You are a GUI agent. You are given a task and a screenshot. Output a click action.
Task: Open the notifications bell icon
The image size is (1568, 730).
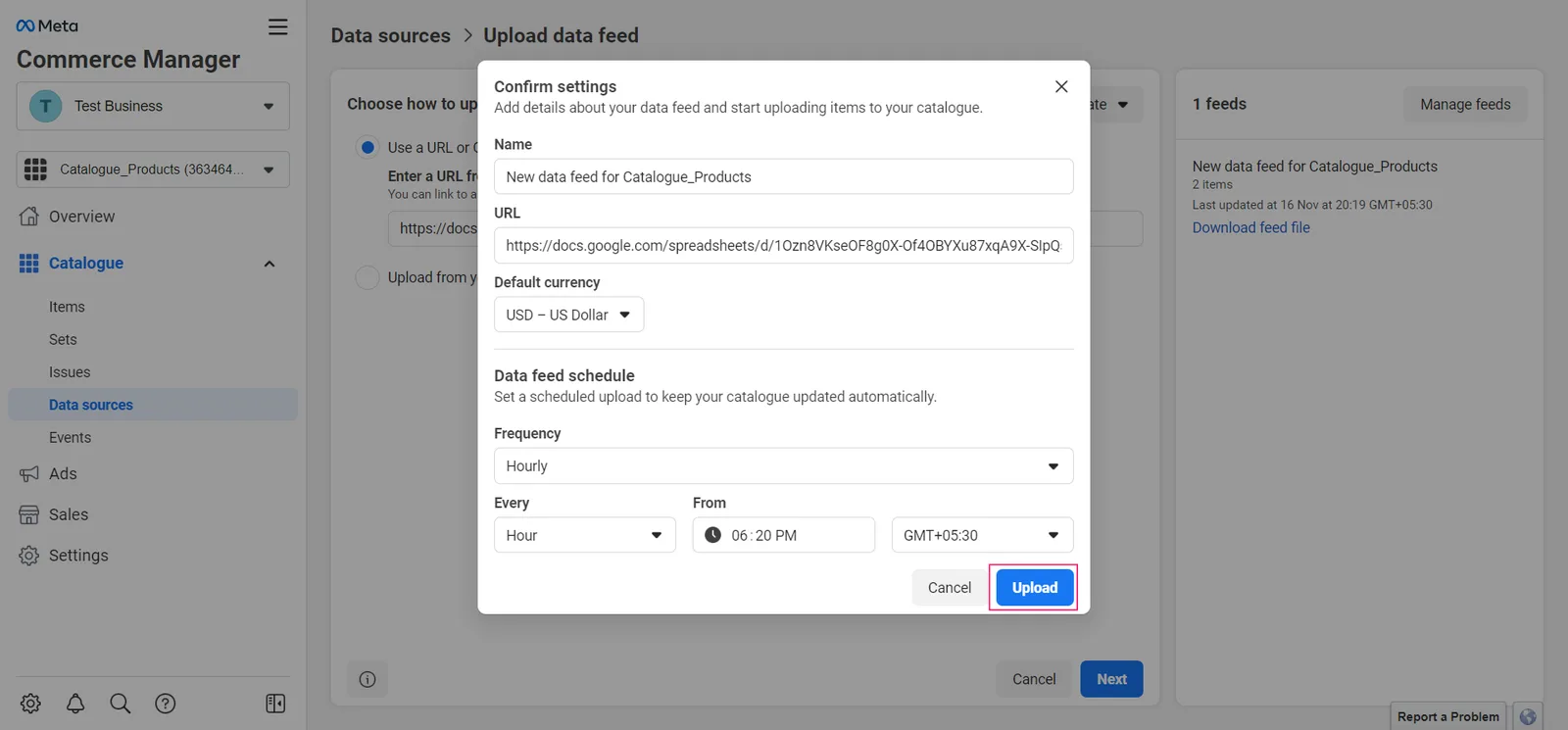click(75, 703)
